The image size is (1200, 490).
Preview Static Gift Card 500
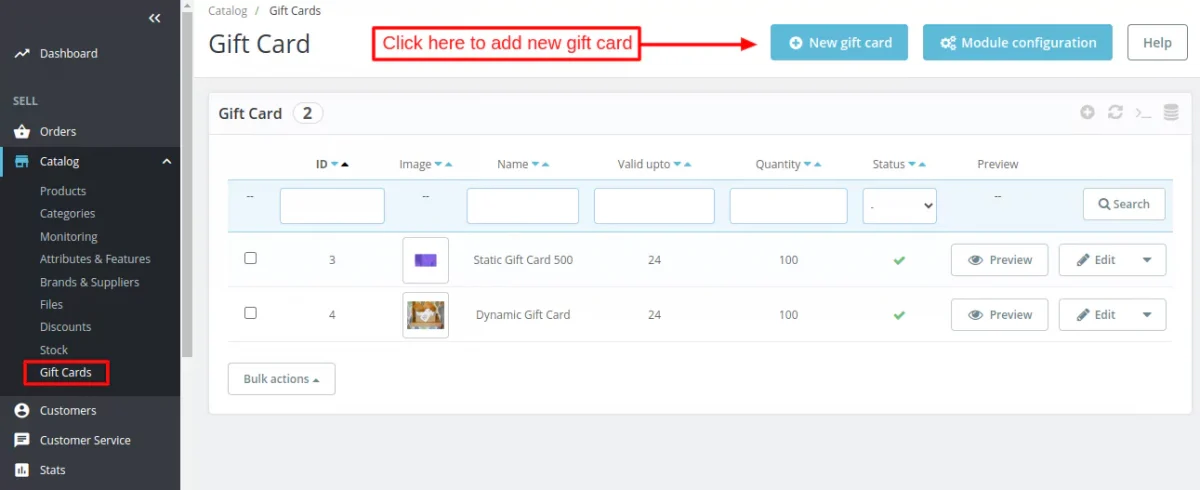click(999, 260)
